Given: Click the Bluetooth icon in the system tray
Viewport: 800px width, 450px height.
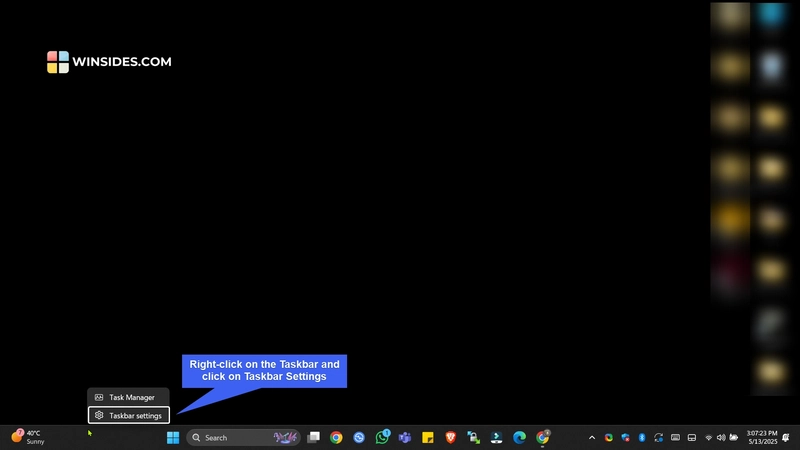Looking at the screenshot, I should [x=642, y=437].
